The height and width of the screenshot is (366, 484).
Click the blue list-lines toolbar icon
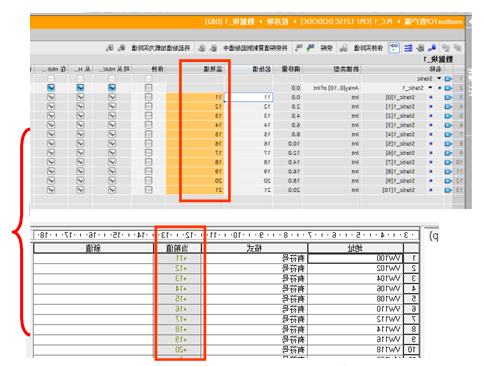point(408,48)
